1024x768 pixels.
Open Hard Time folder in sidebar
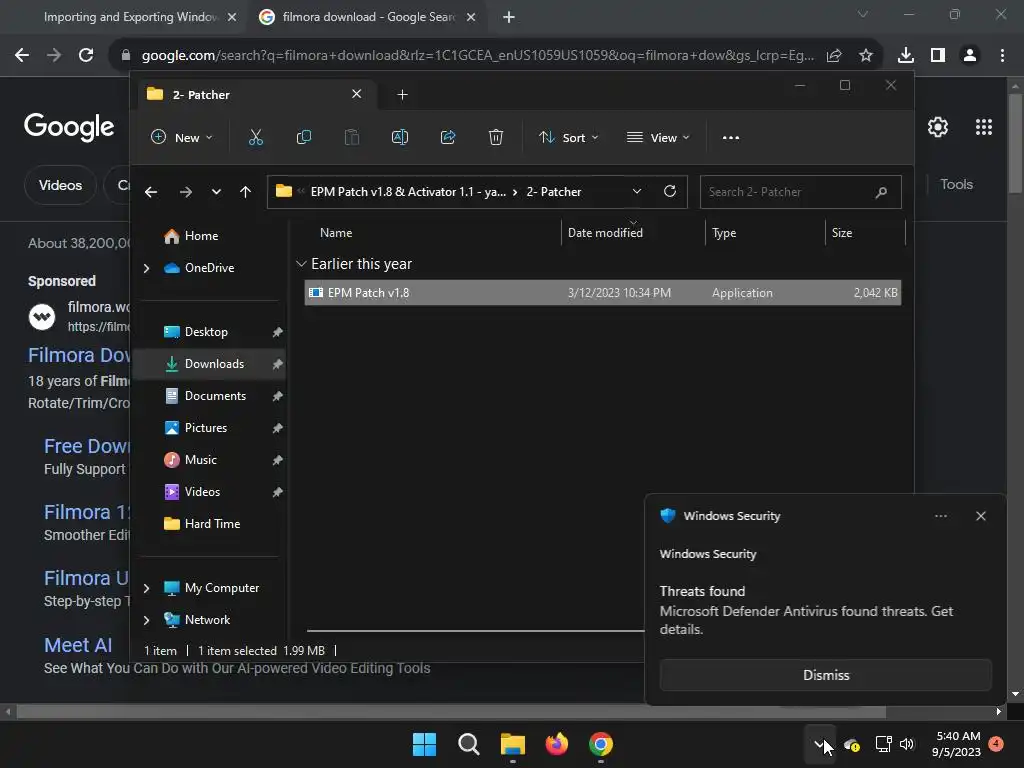(214, 524)
